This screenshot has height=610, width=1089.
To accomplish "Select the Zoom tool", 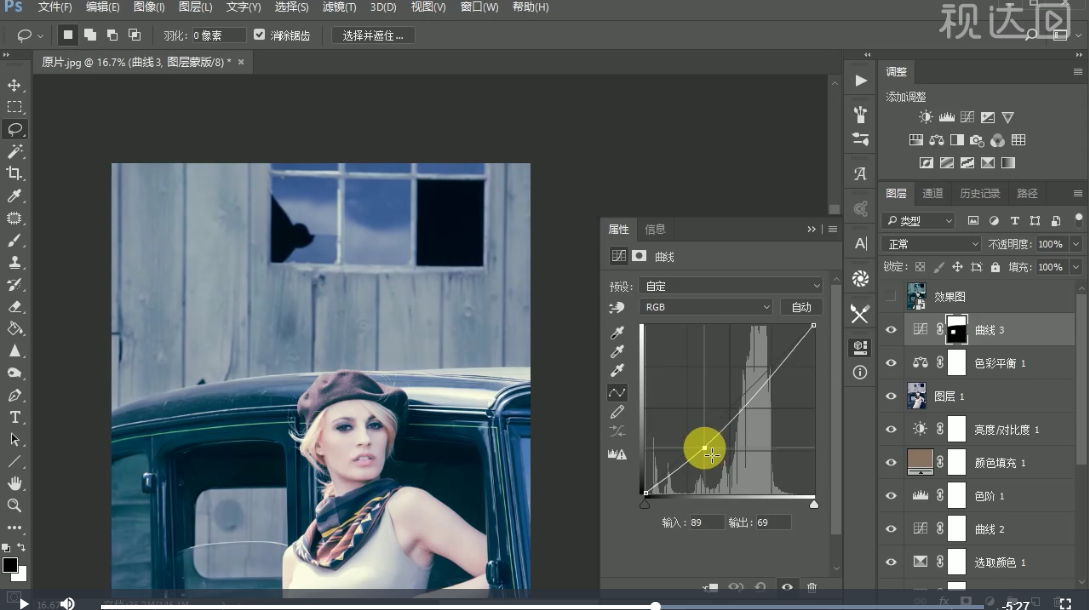I will 14,505.
